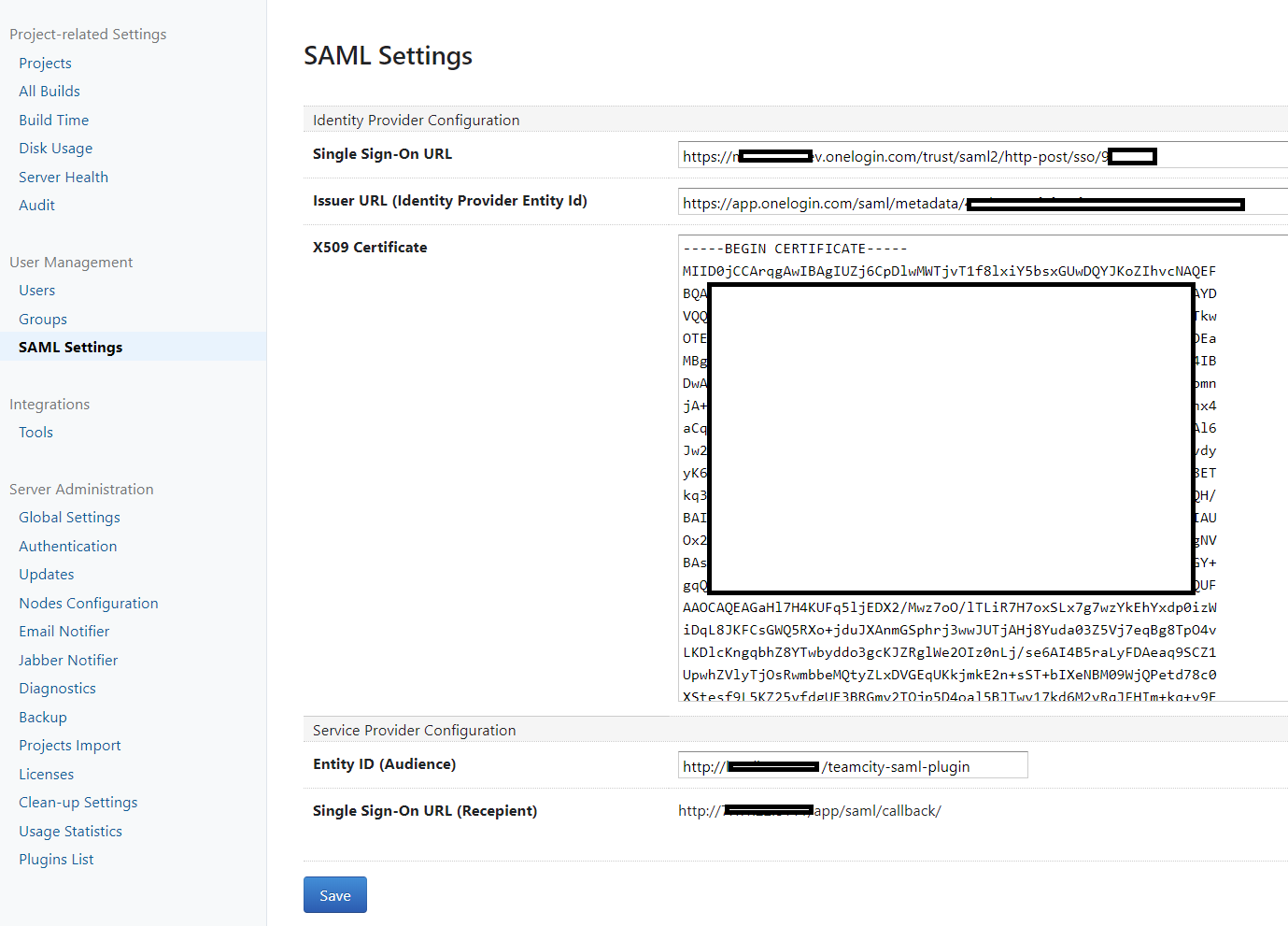The width and height of the screenshot is (1288, 926).
Task: Open Backup settings page
Action: pyautogui.click(x=43, y=718)
